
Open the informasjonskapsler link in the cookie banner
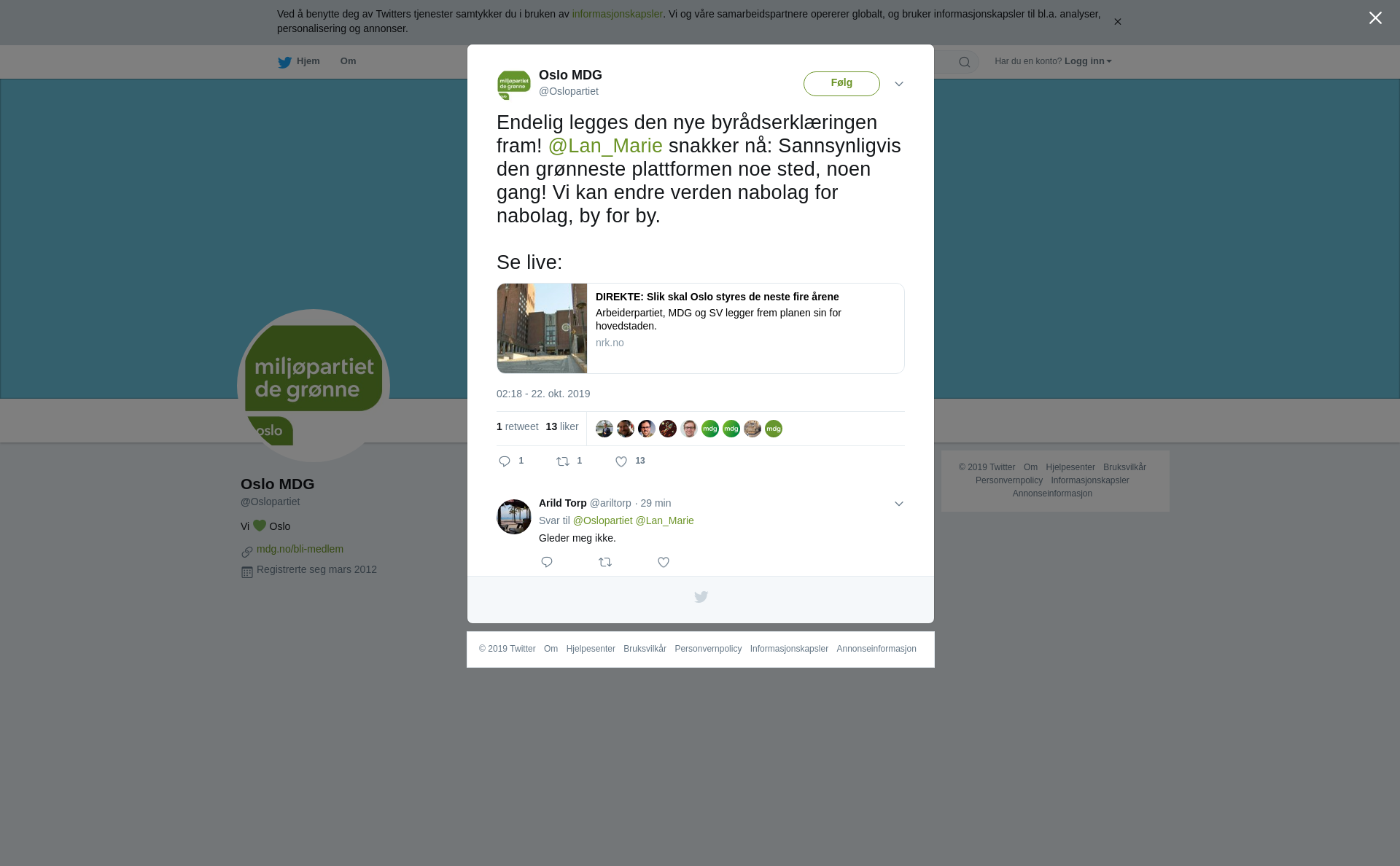click(617, 14)
